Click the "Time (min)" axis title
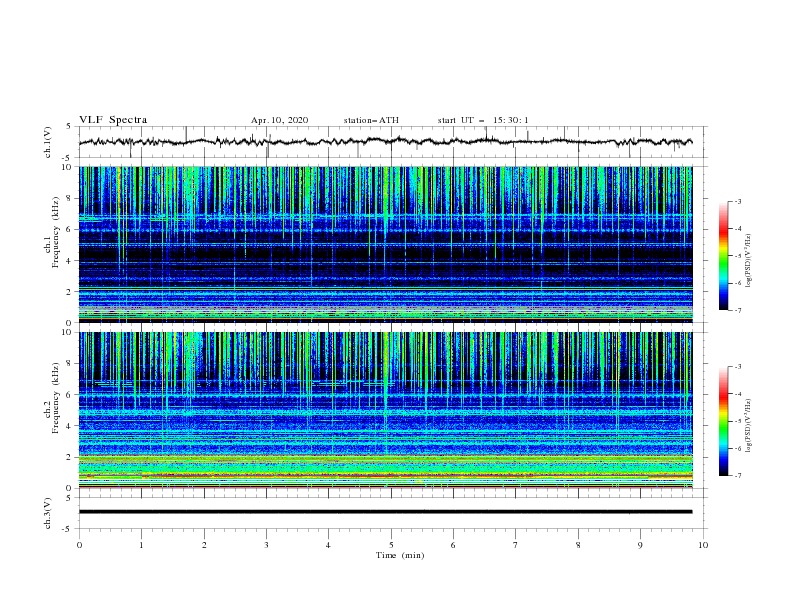The width and height of the screenshot is (792, 612). pyautogui.click(x=400, y=555)
